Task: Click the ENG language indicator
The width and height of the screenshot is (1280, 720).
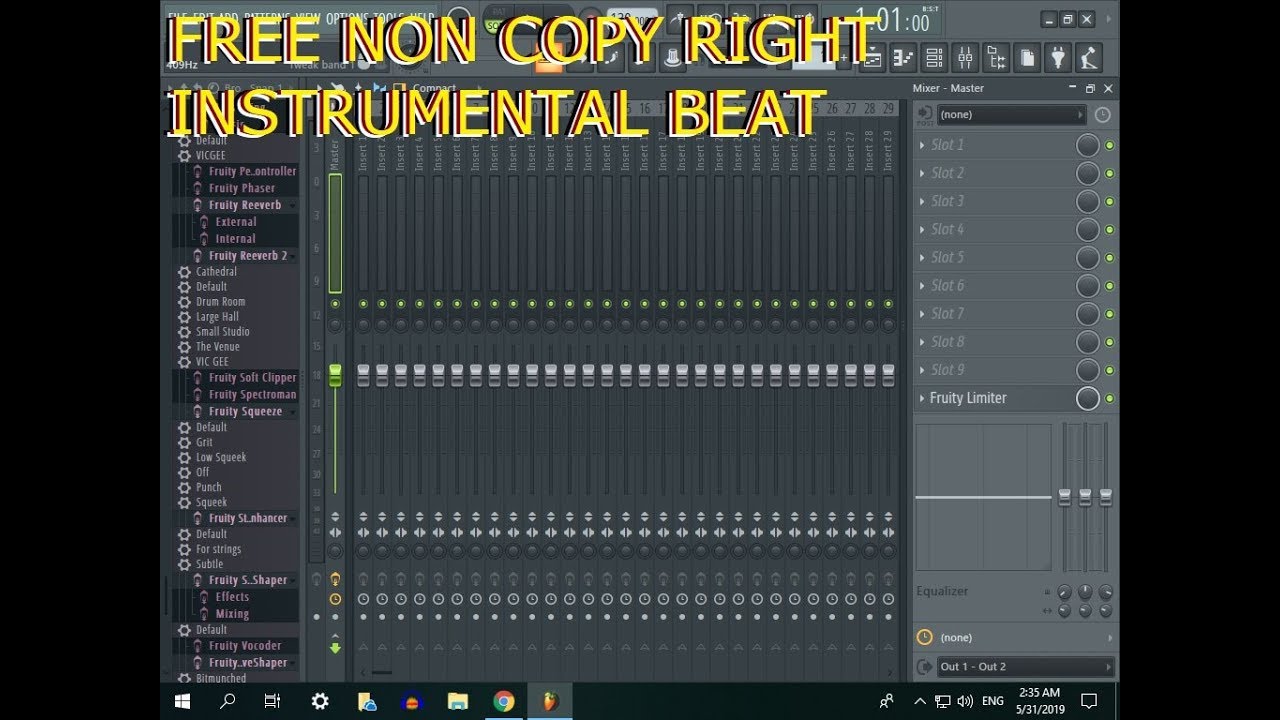Action: (x=993, y=701)
